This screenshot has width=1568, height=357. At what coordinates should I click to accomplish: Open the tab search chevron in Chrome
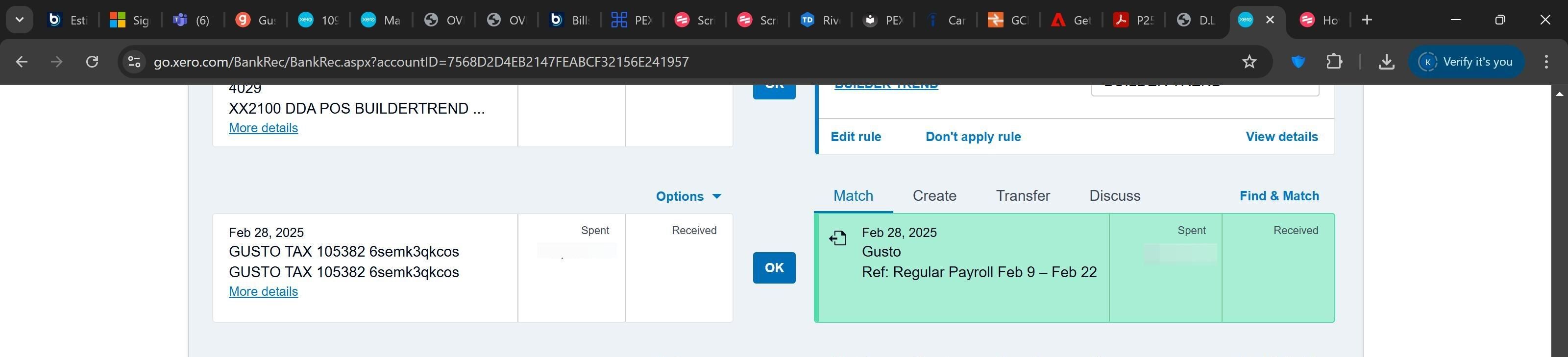(x=20, y=20)
